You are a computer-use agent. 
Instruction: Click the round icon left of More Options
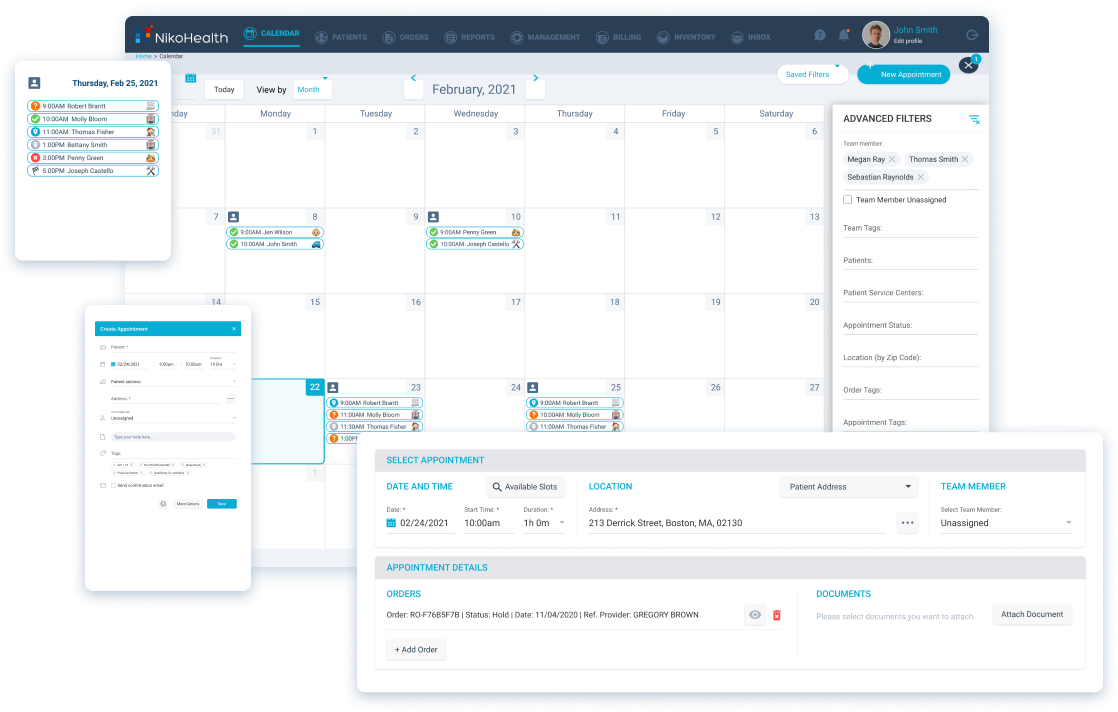point(163,504)
